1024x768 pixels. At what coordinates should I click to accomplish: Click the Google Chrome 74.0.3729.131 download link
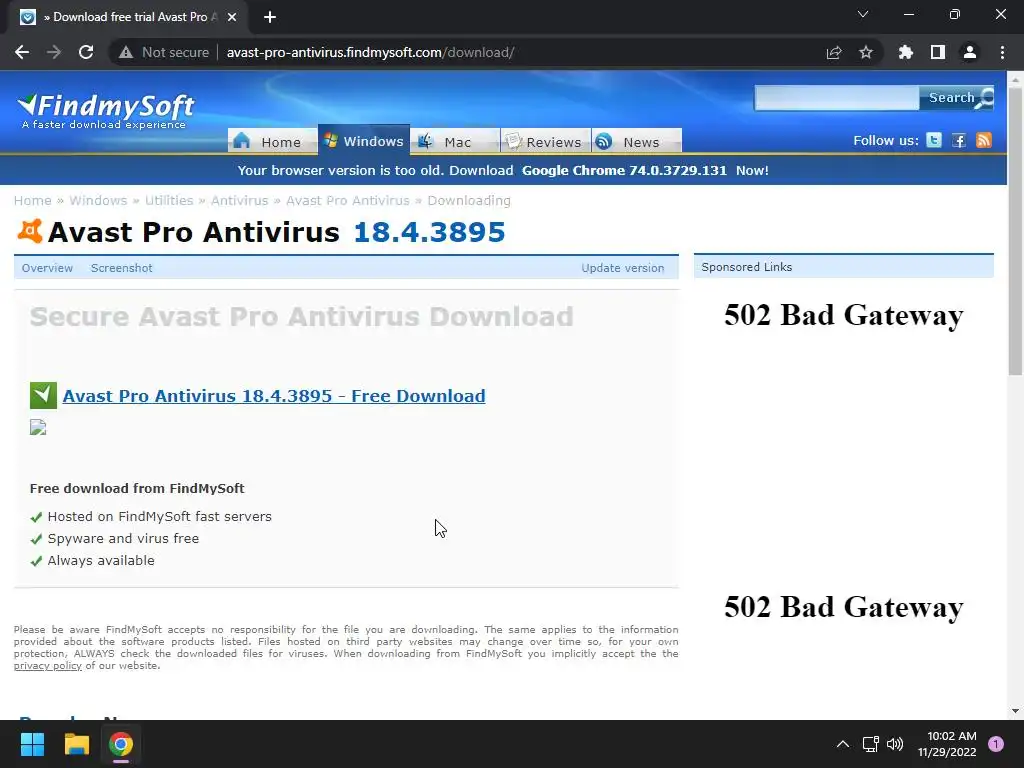pos(624,170)
